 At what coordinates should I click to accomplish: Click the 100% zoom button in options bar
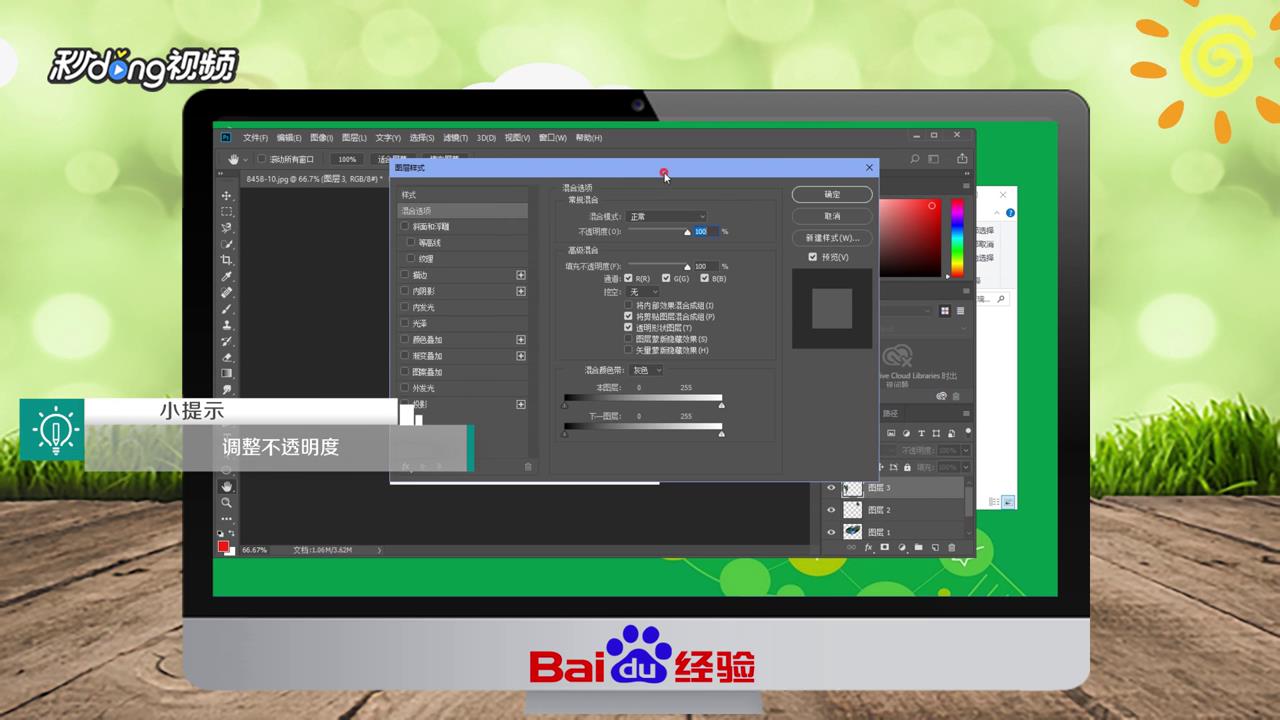point(347,159)
